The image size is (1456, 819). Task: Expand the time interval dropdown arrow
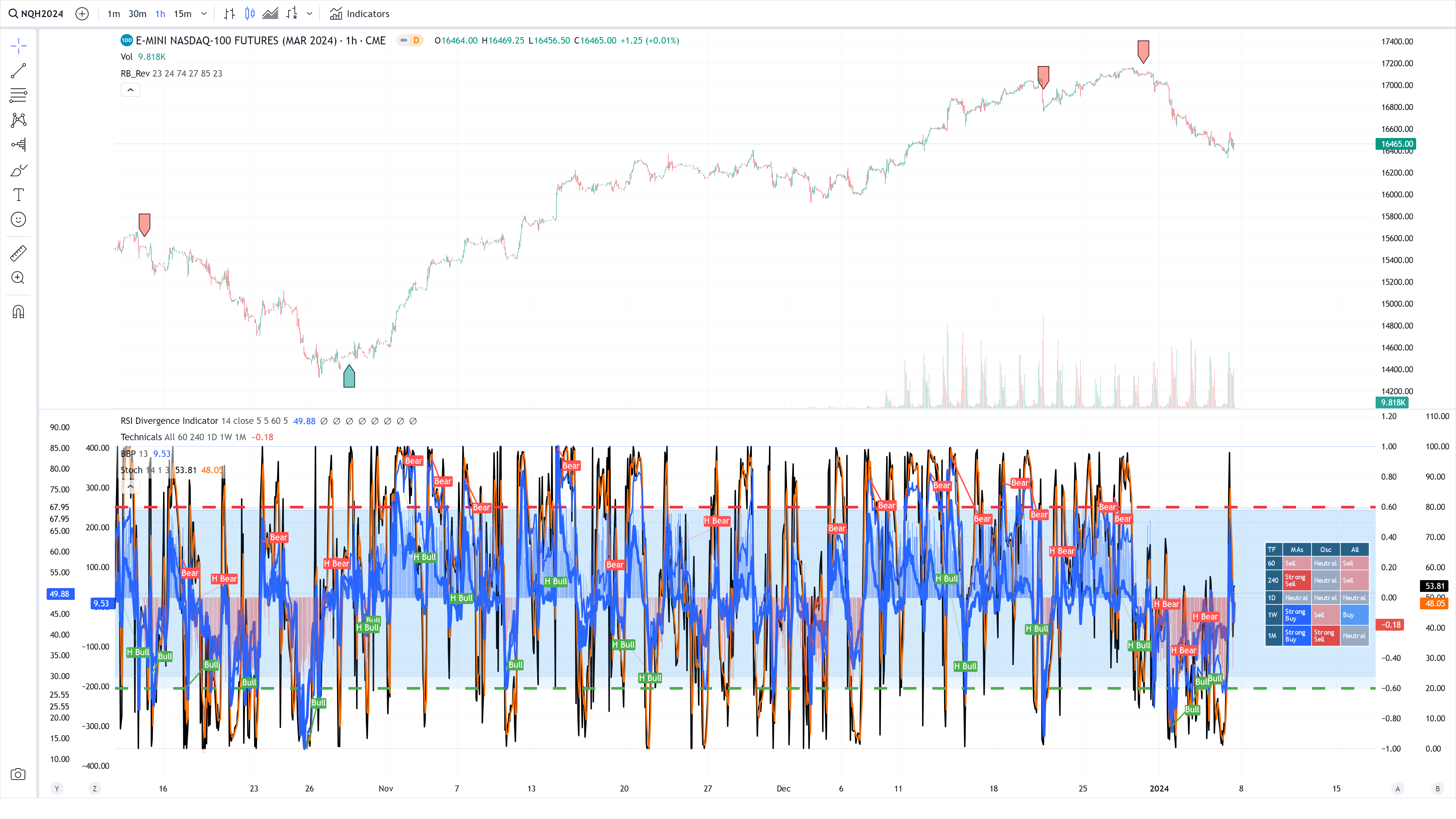(x=204, y=14)
